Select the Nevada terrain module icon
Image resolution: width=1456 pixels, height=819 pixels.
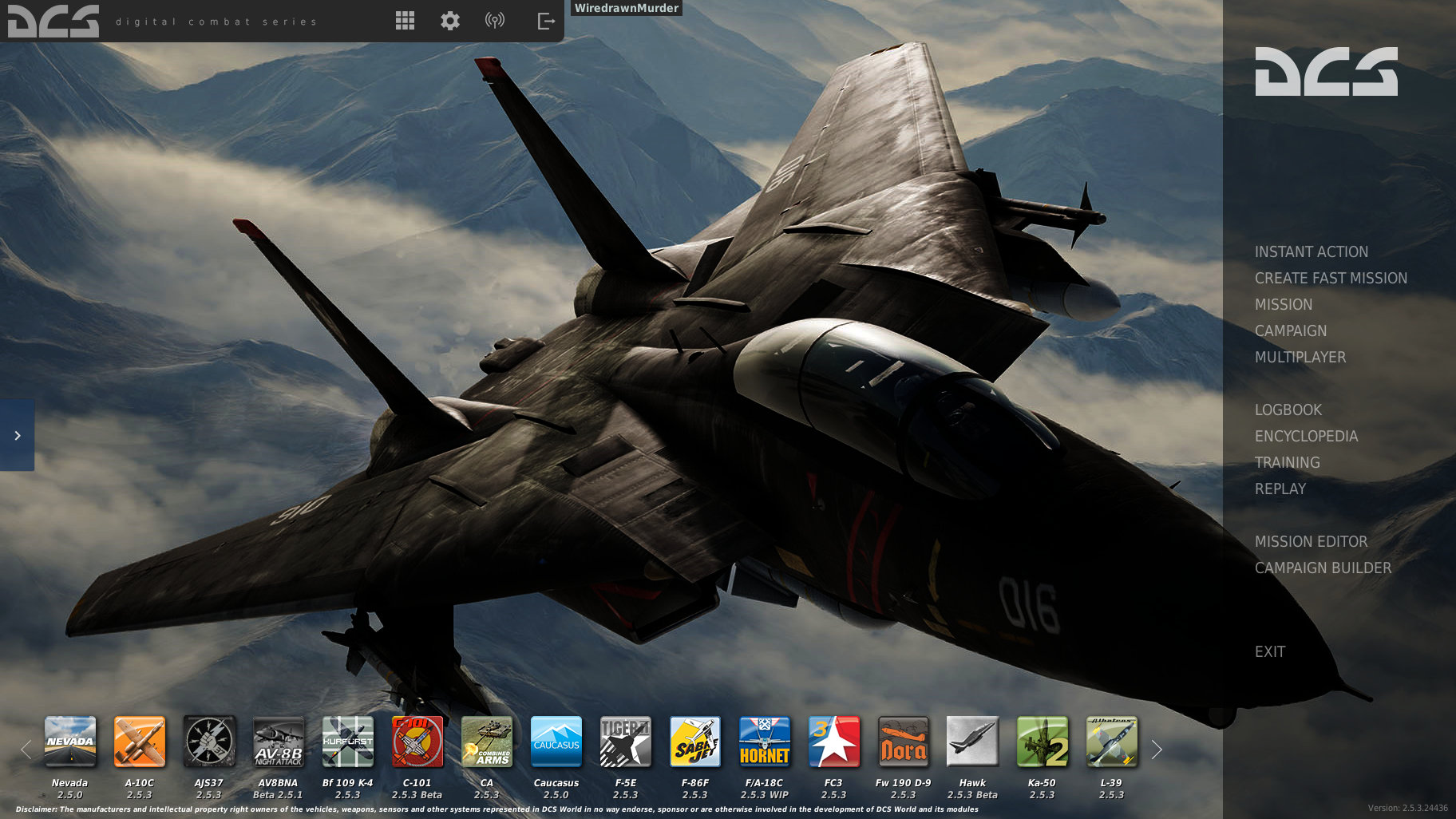70,742
